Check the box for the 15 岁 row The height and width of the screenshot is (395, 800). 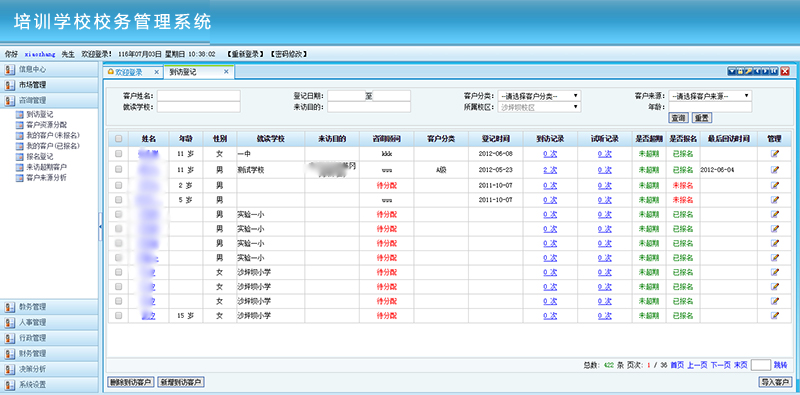tap(118, 315)
